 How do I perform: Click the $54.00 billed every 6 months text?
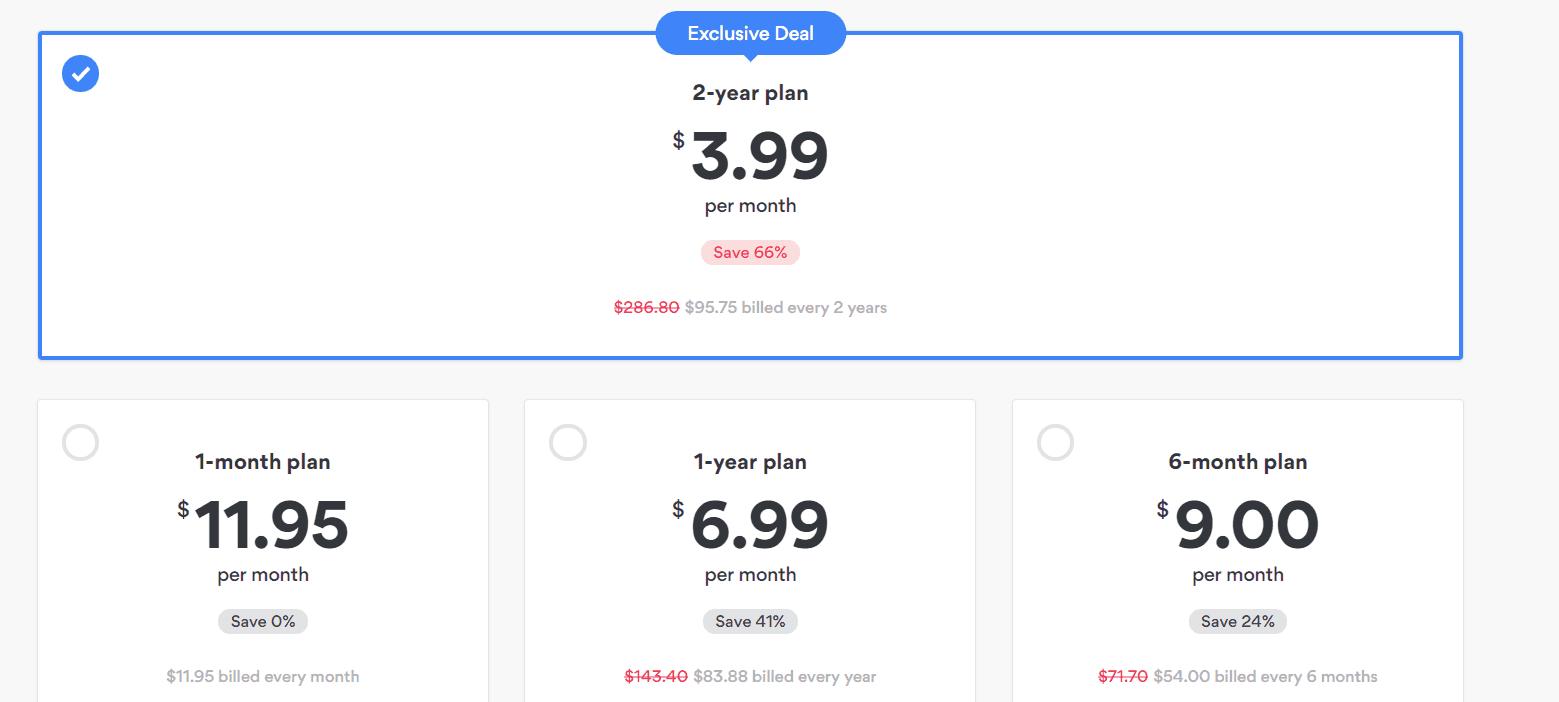click(1265, 676)
